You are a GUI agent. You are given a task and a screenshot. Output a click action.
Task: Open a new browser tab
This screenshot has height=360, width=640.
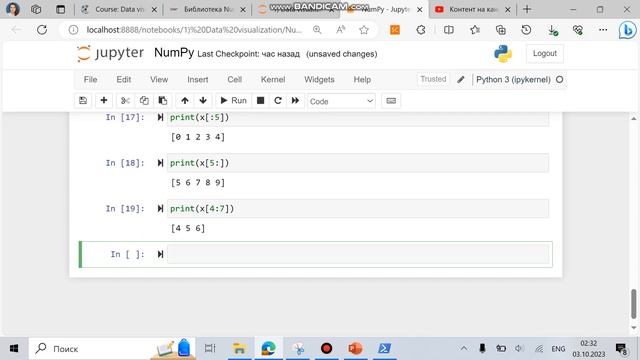tap(527, 9)
